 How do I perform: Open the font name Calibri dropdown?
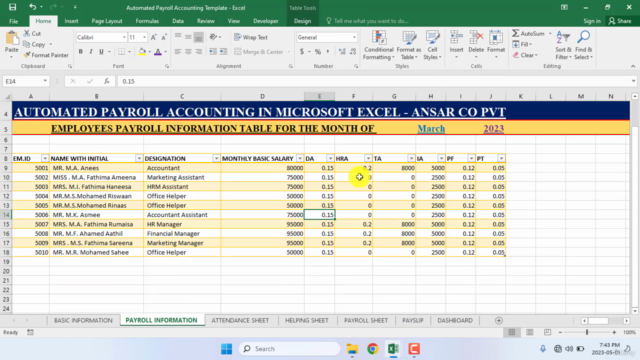click(124, 37)
